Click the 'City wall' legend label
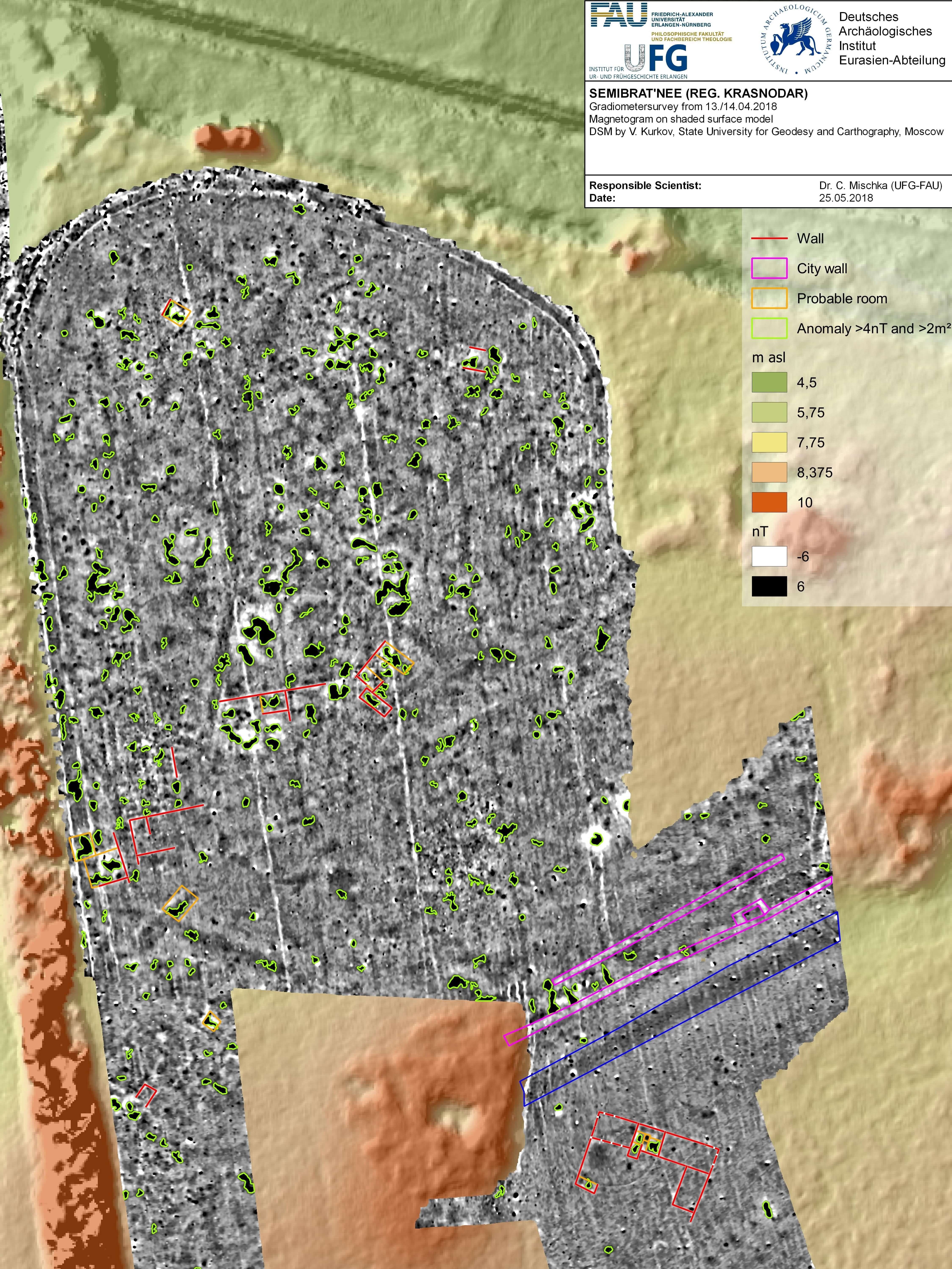Image resolution: width=952 pixels, height=1269 pixels. [x=822, y=268]
